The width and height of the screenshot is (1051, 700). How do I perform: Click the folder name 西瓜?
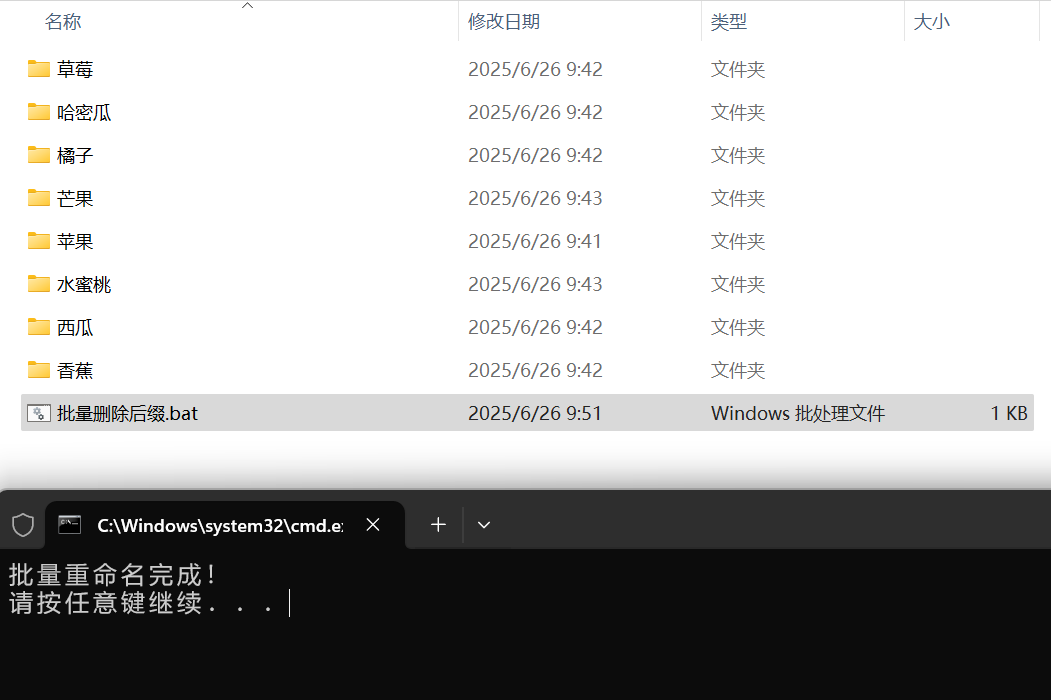(75, 327)
